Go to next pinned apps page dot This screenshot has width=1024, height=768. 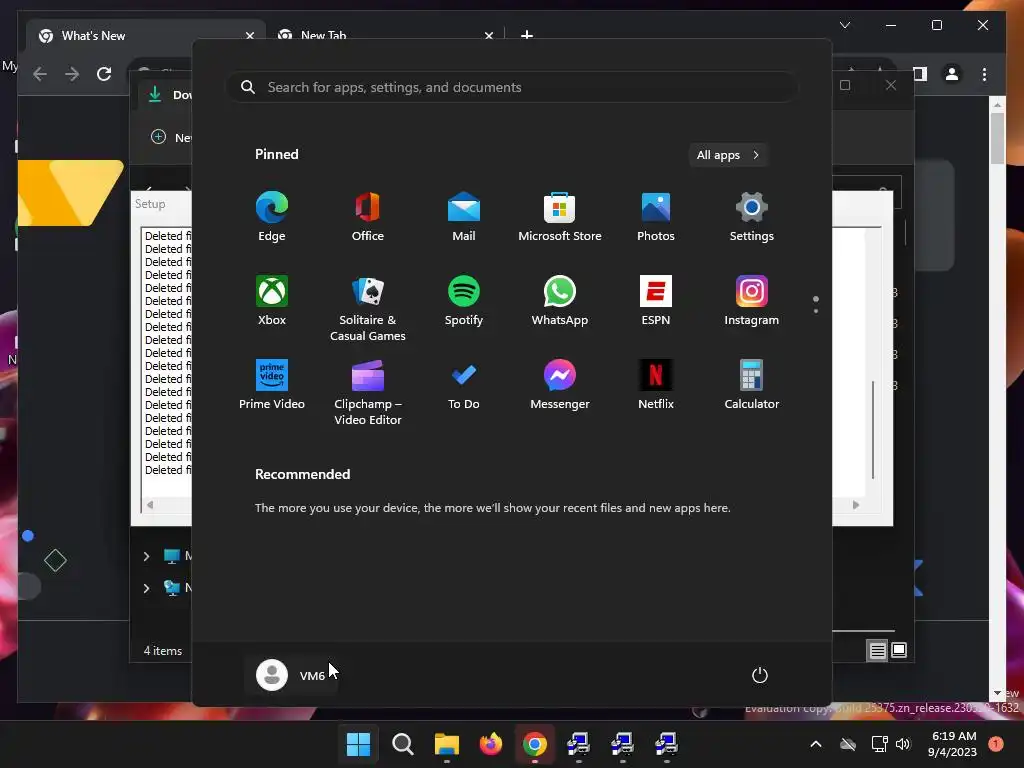(x=816, y=311)
